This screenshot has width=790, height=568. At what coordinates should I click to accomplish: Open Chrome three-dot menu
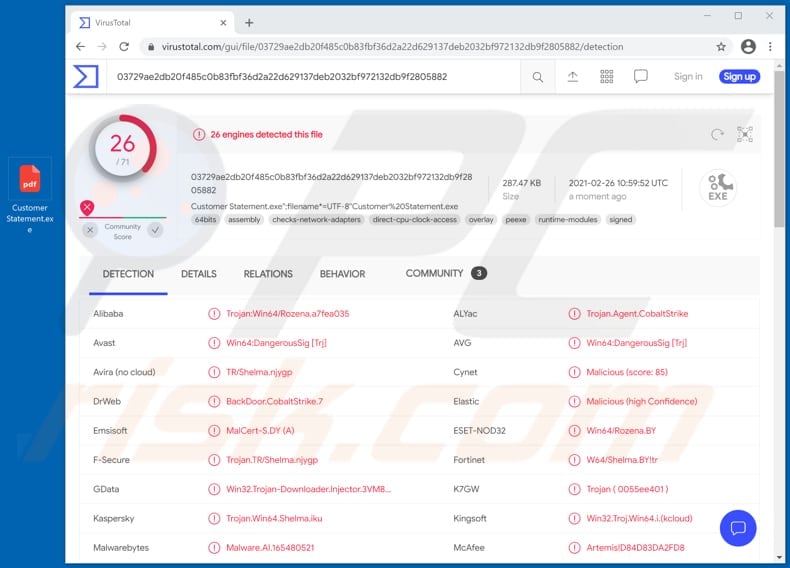click(x=770, y=47)
